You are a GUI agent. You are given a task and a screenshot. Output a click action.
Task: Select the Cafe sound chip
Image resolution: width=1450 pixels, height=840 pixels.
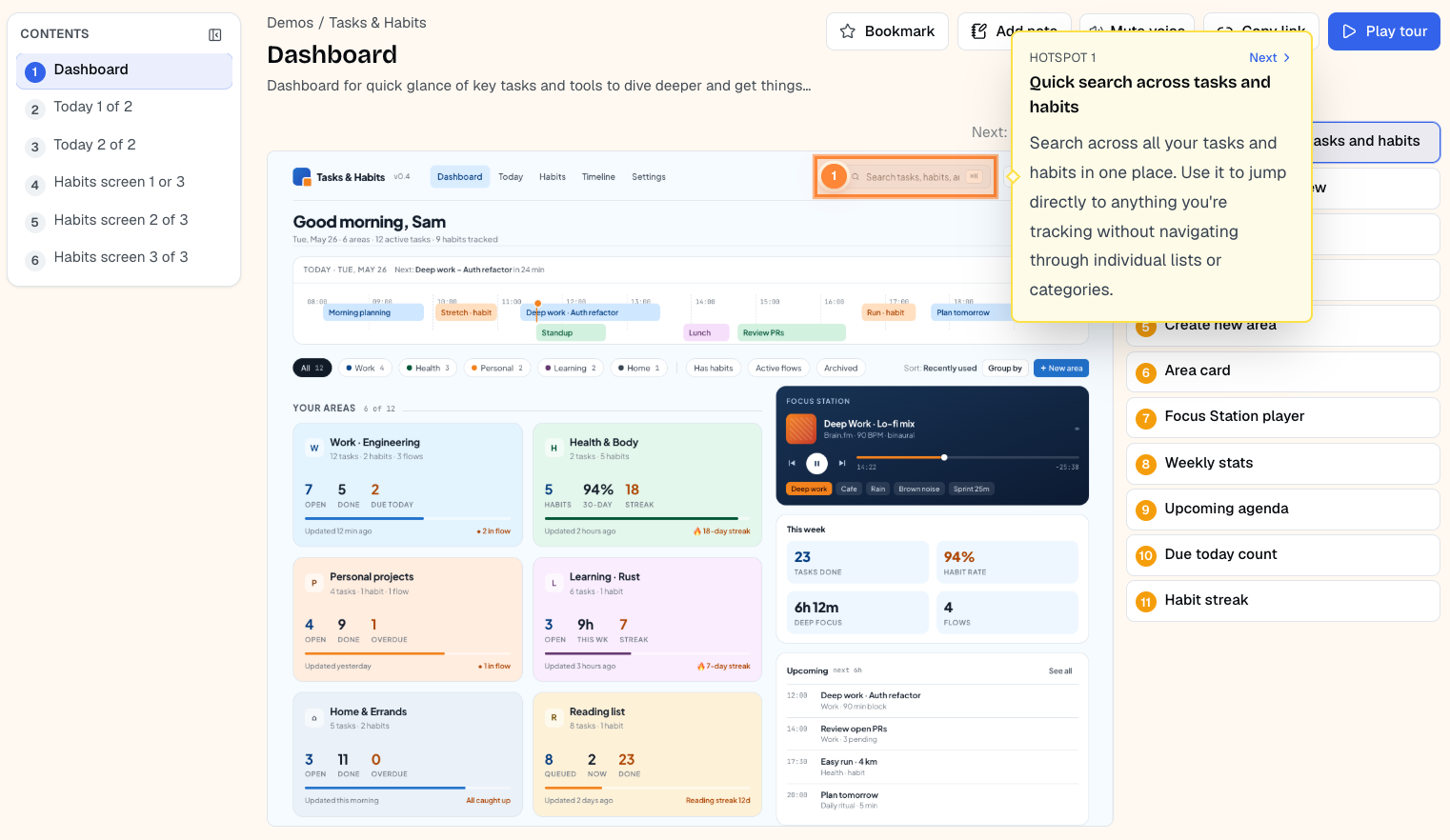(x=849, y=490)
